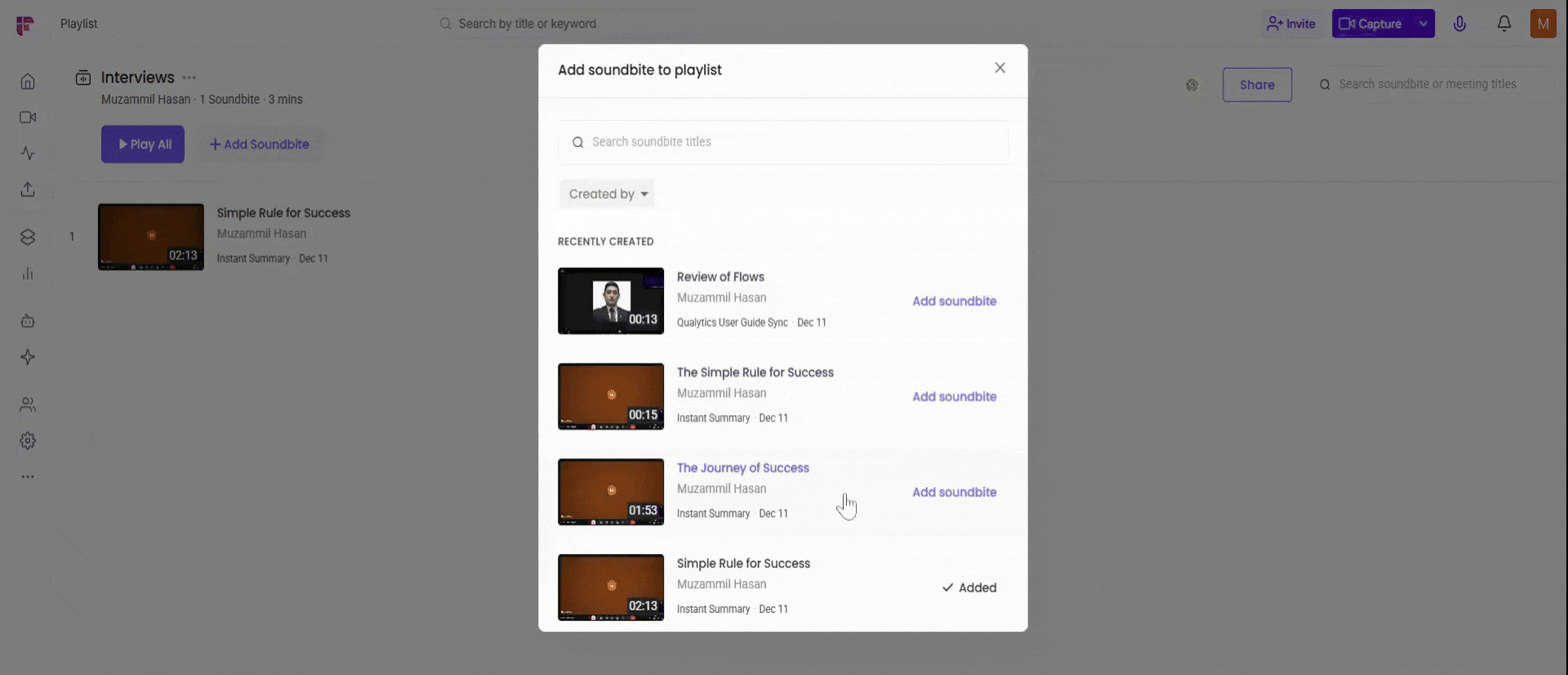Click The Journey of Success title
Image resolution: width=1568 pixels, height=675 pixels.
[x=743, y=468]
